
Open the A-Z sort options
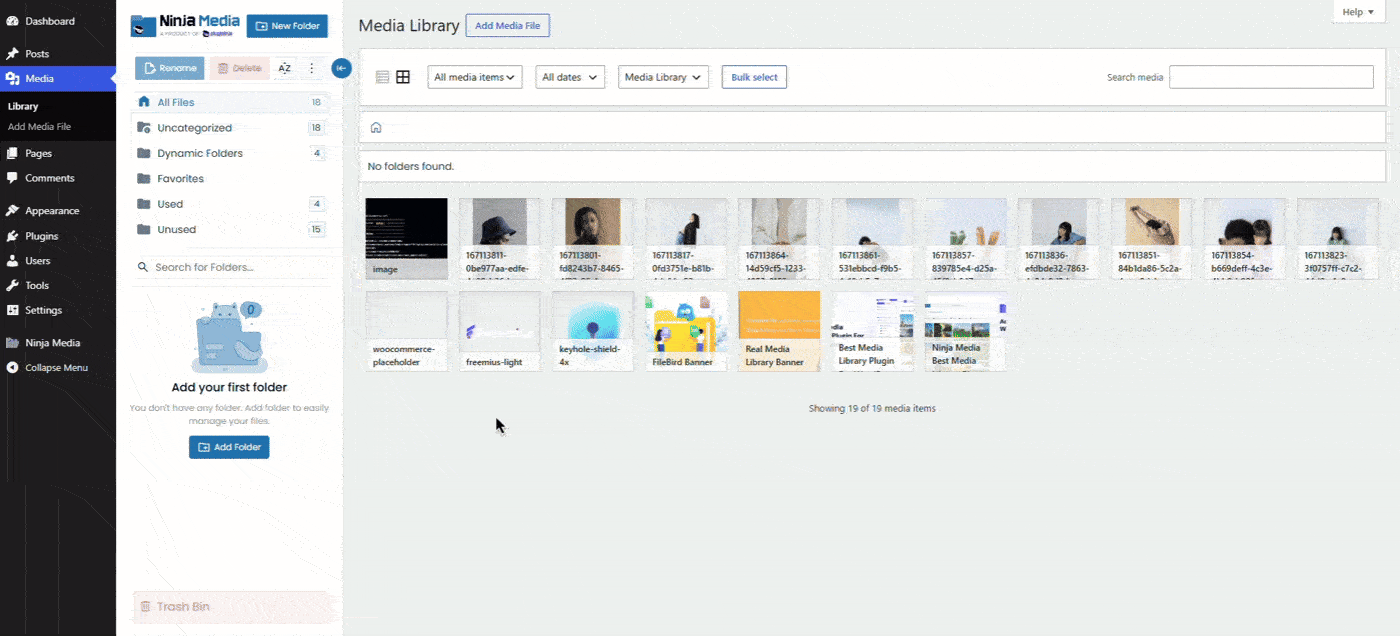285,68
